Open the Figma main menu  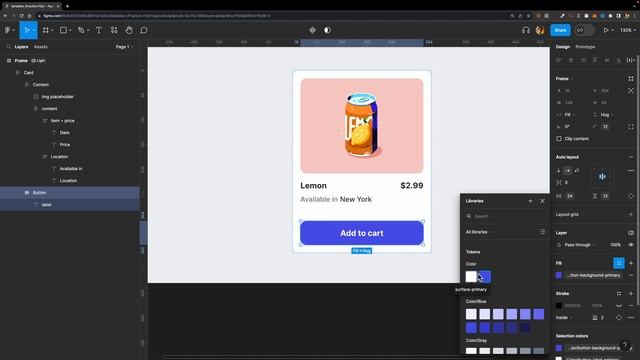click(x=8, y=30)
